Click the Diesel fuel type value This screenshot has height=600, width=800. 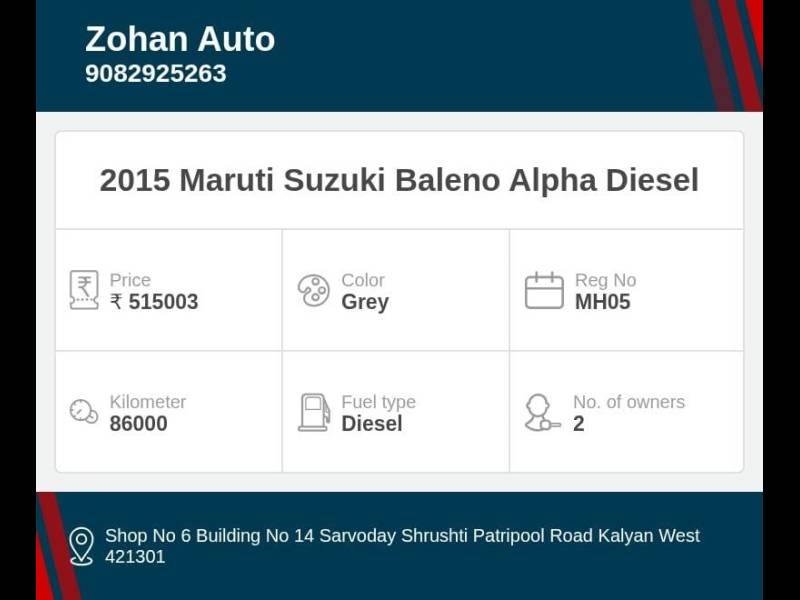pyautogui.click(x=372, y=423)
